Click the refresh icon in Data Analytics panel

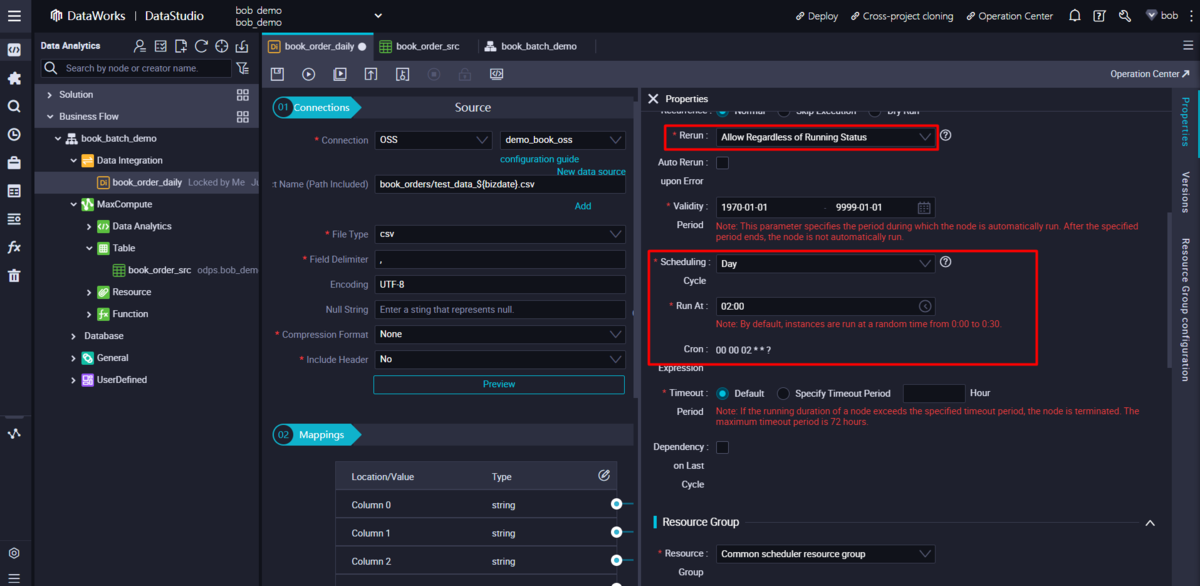[201, 46]
